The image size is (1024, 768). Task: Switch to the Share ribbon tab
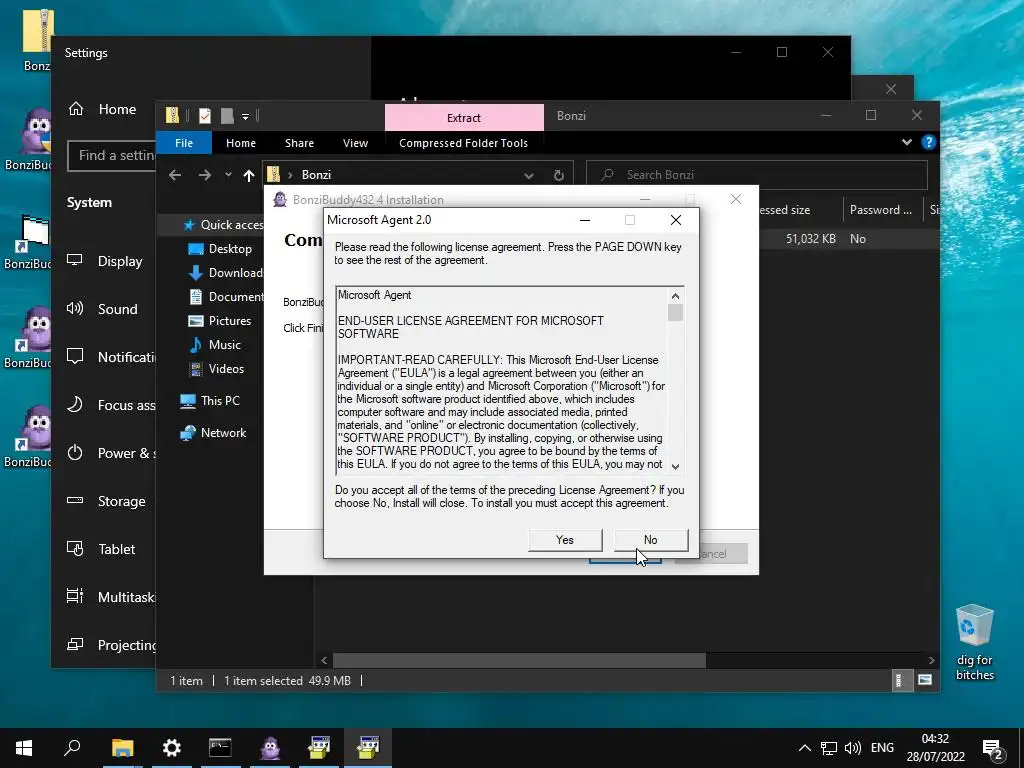pyautogui.click(x=299, y=143)
